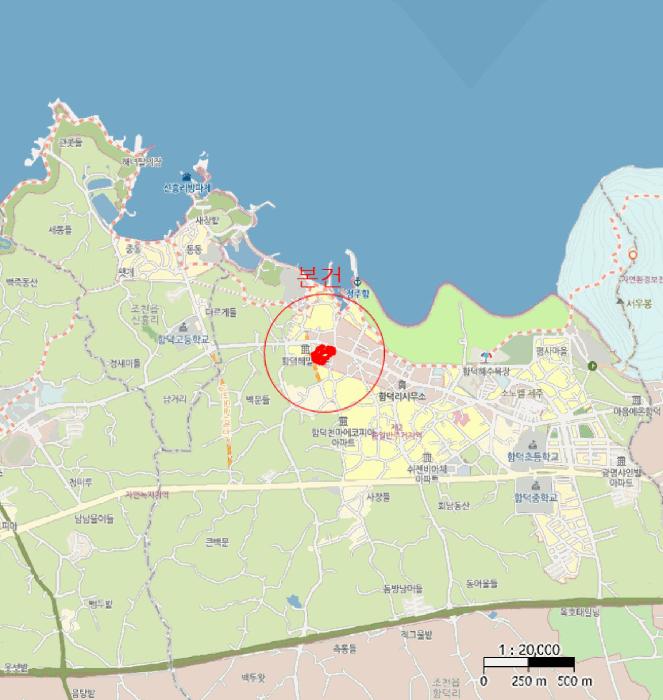Click the beach umbrella icon at 함덕해수욕장
This screenshot has height=700, width=663.
tap(485, 358)
